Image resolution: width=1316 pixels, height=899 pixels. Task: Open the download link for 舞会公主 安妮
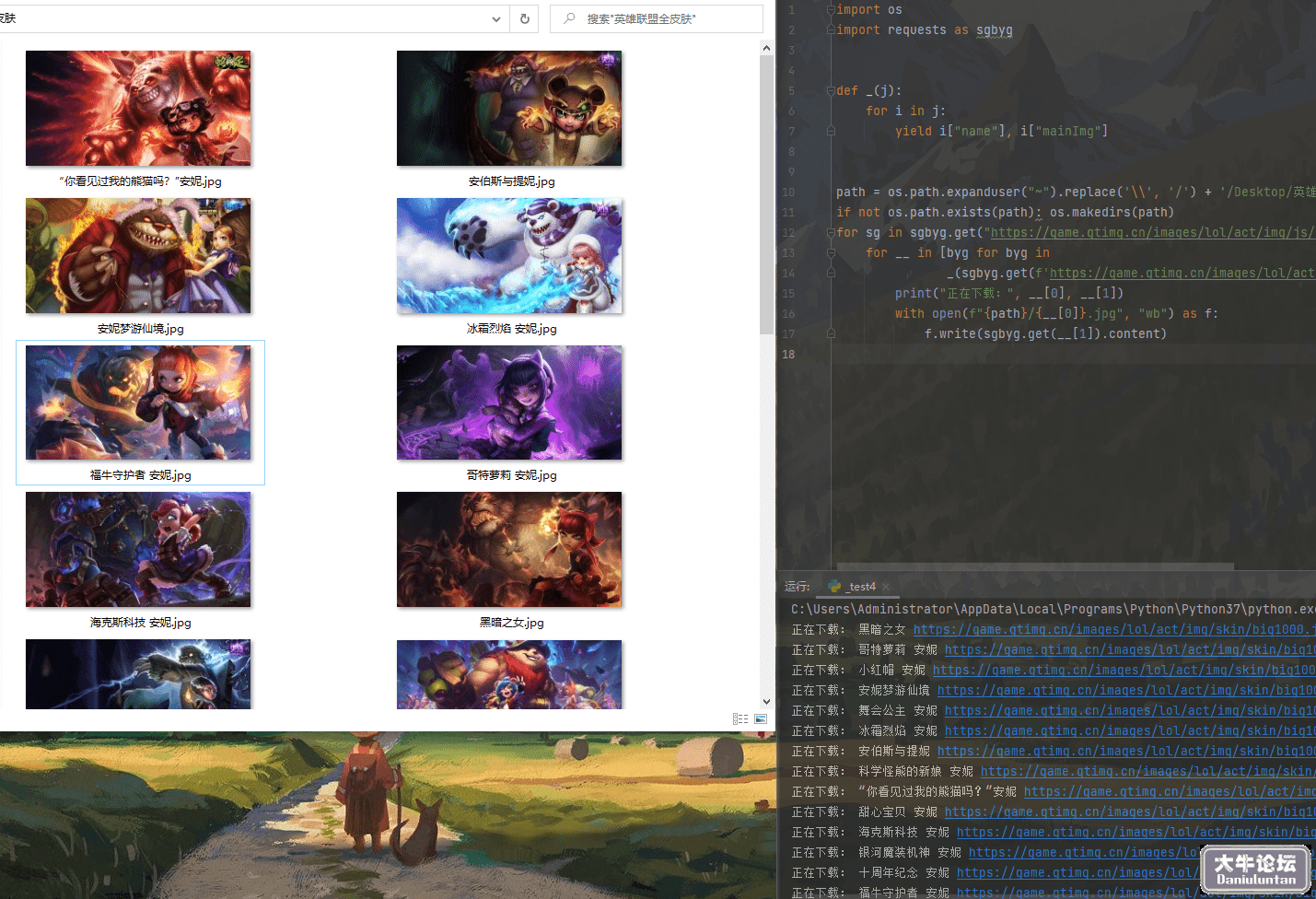1130,711
